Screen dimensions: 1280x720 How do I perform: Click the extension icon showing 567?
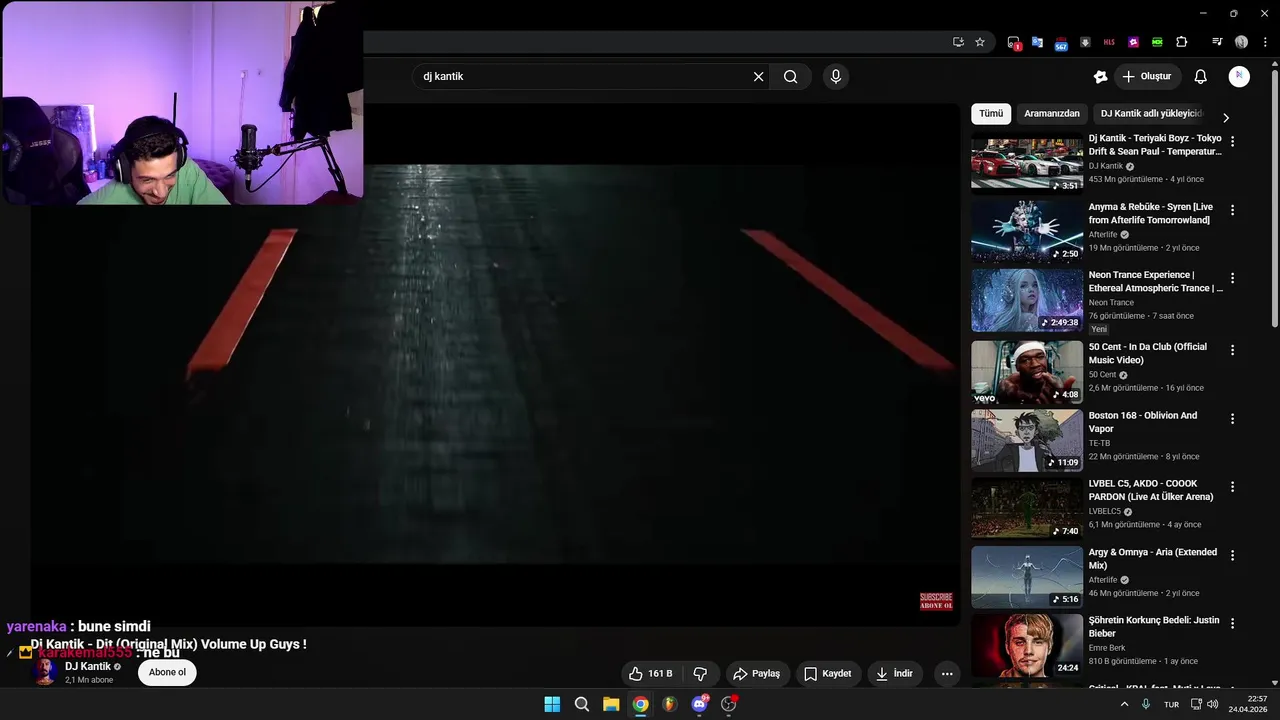(x=1061, y=43)
